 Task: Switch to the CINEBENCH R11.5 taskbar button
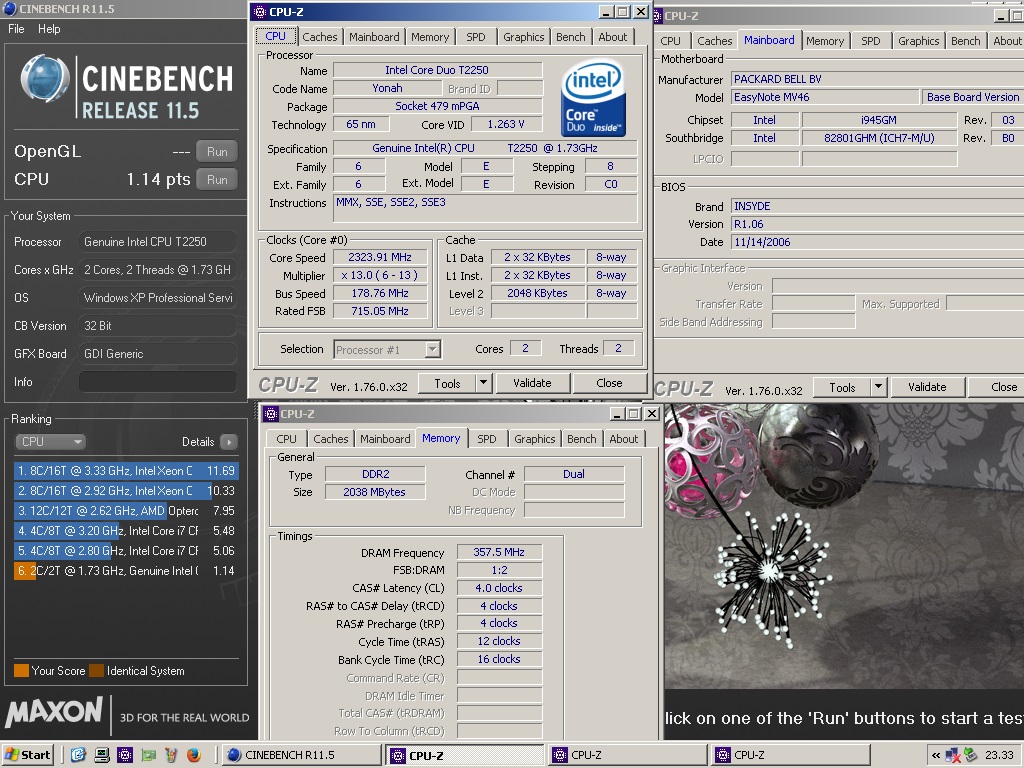[300, 755]
